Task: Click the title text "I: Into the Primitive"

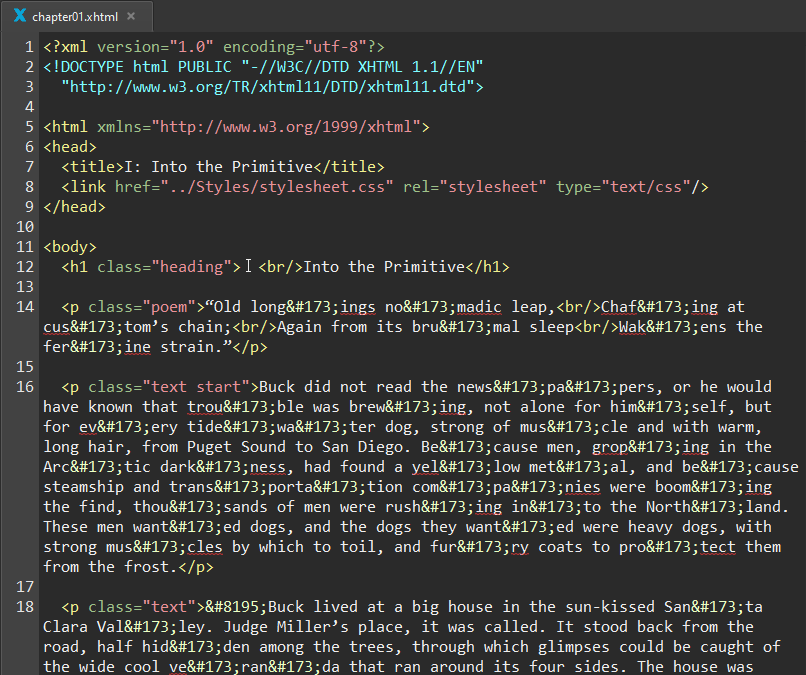Action: [218, 167]
